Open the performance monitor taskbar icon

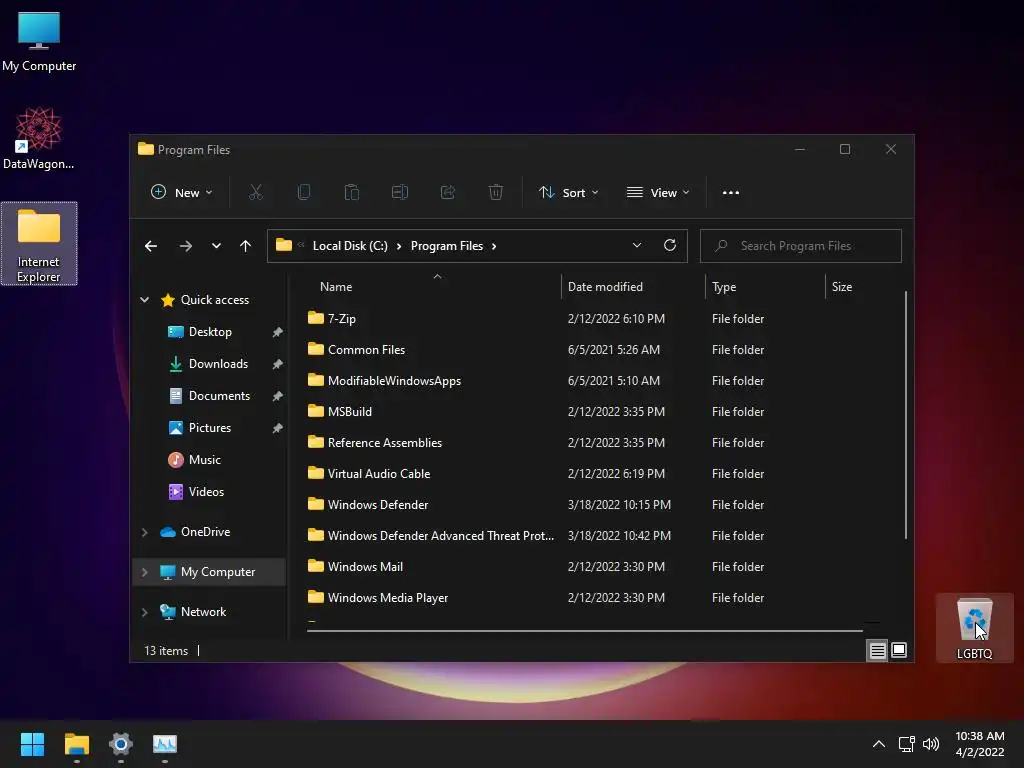(165, 744)
